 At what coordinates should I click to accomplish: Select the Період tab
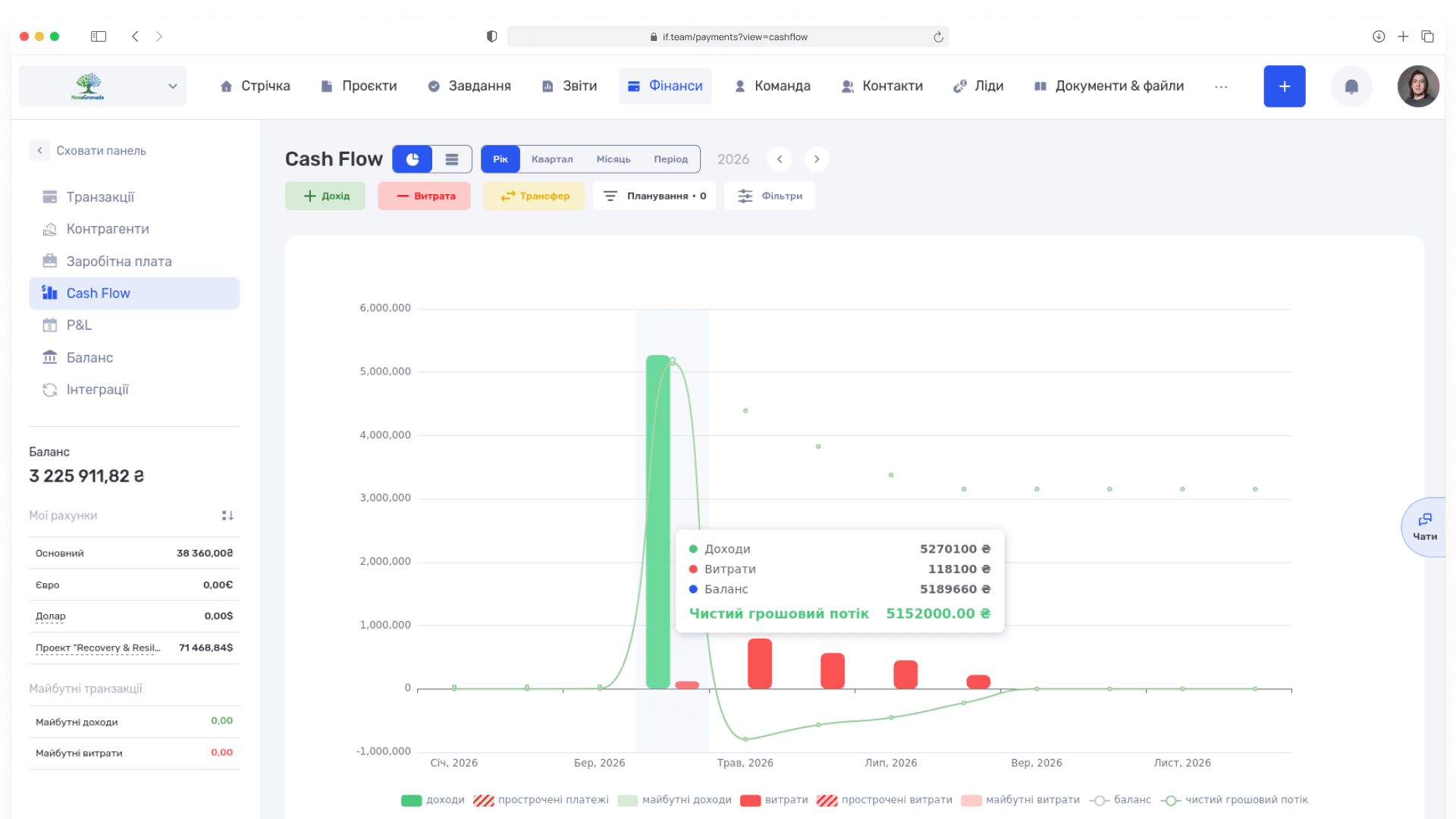671,159
